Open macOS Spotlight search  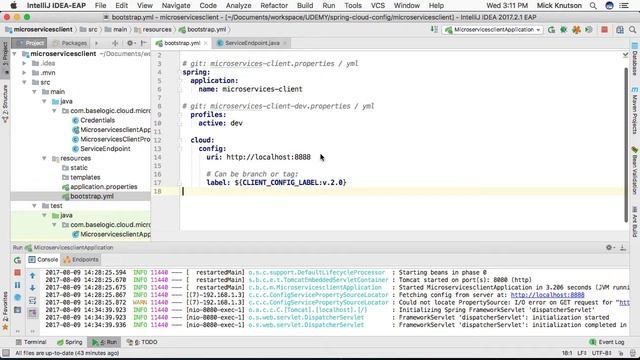pyautogui.click(x=593, y=6)
